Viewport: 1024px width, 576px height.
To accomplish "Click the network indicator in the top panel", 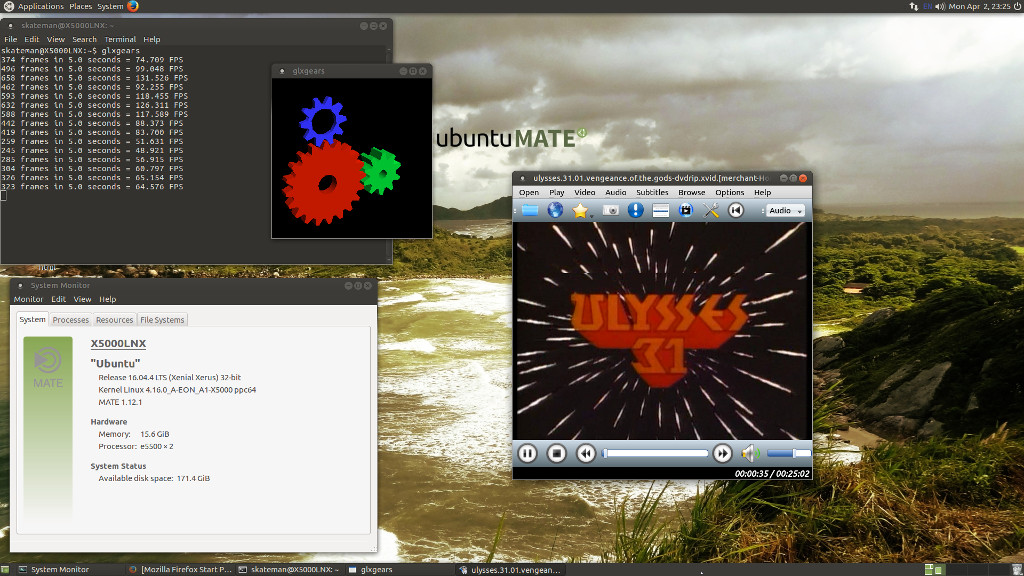I will point(913,7).
